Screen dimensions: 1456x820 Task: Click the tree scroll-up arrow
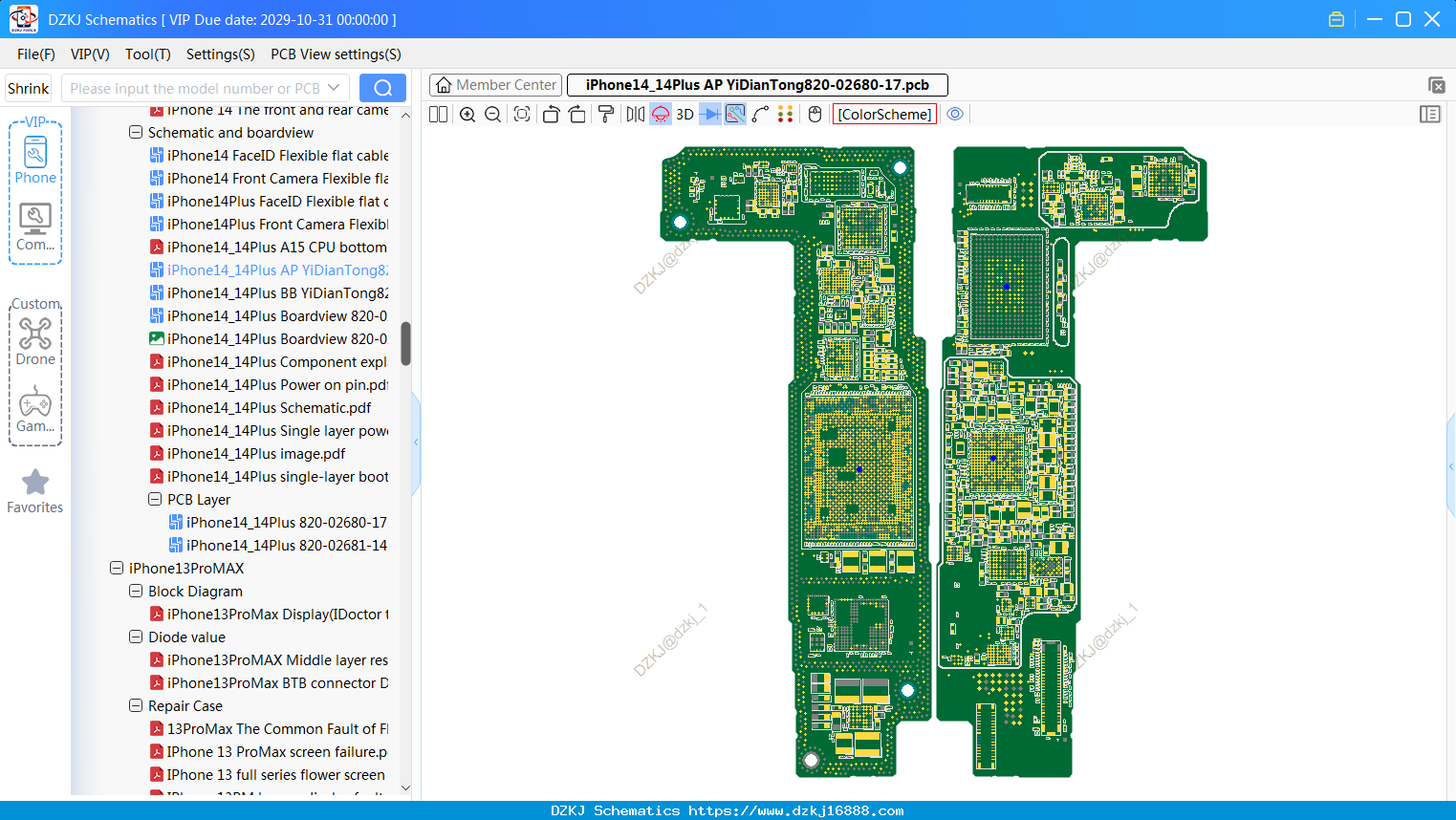coord(405,115)
